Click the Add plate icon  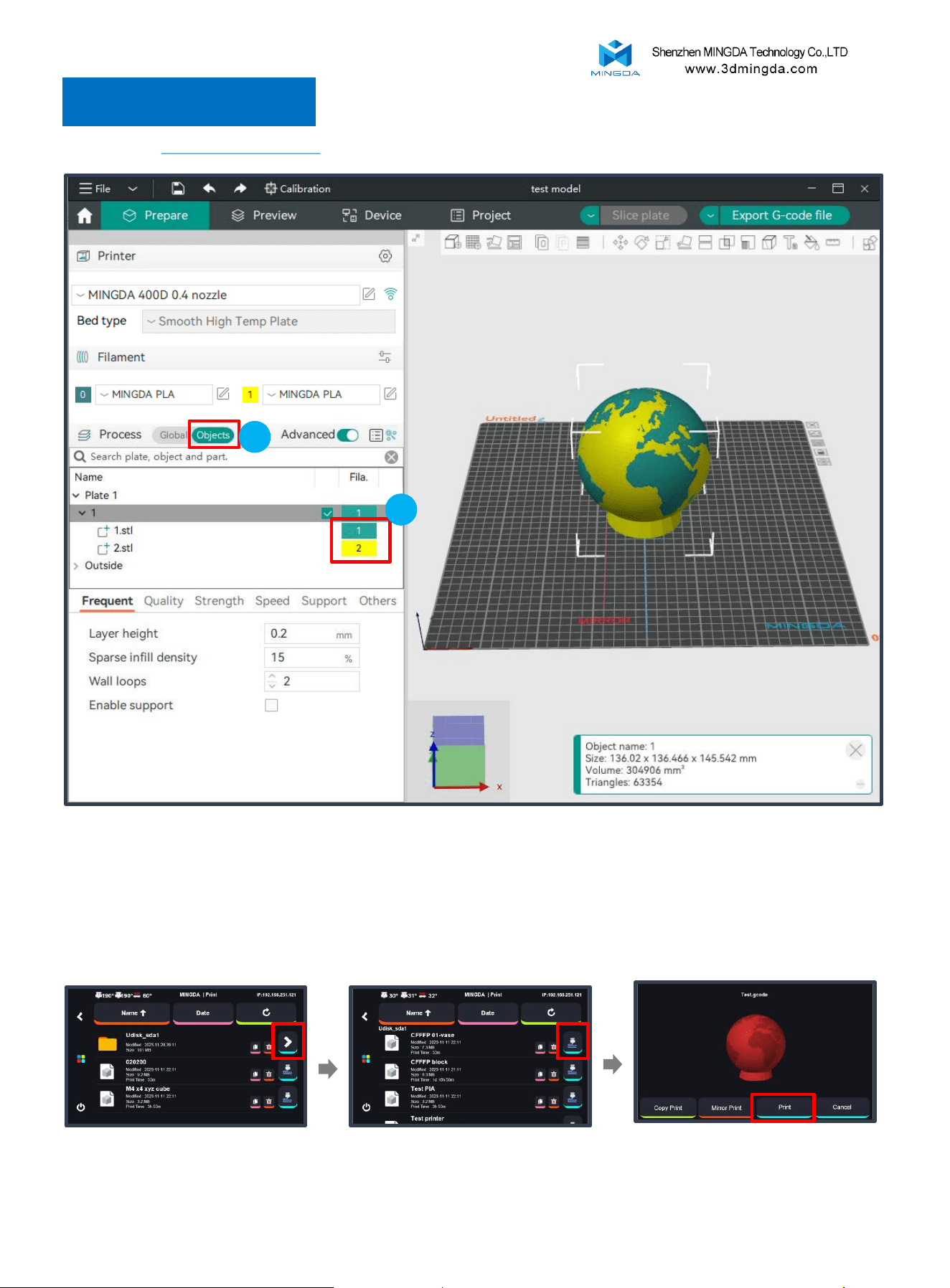[473, 242]
